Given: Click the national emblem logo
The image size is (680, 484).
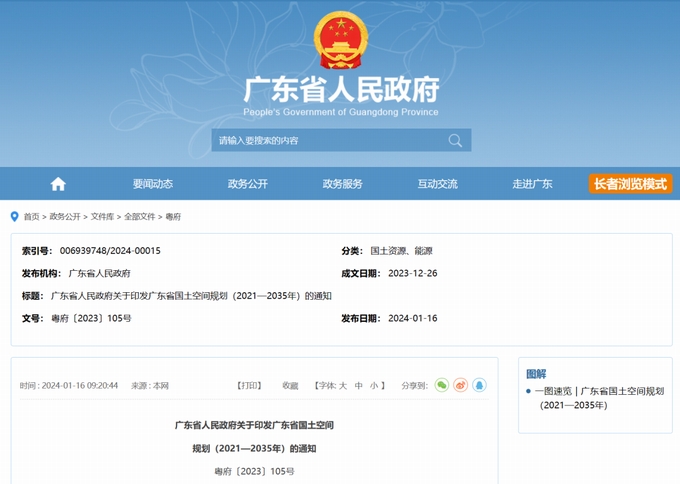Looking at the screenshot, I should pyautogui.click(x=340, y=41).
